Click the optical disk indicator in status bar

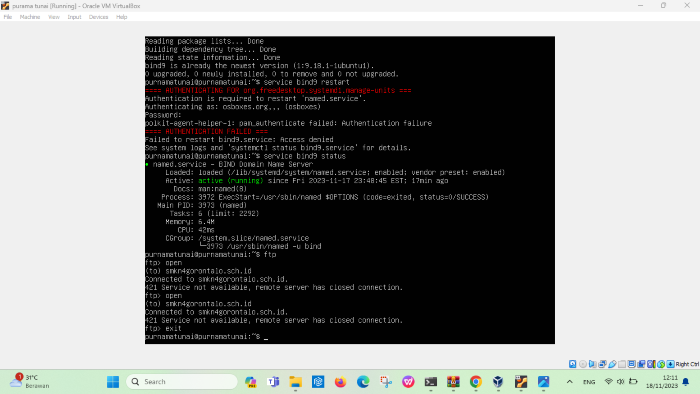pos(583,364)
